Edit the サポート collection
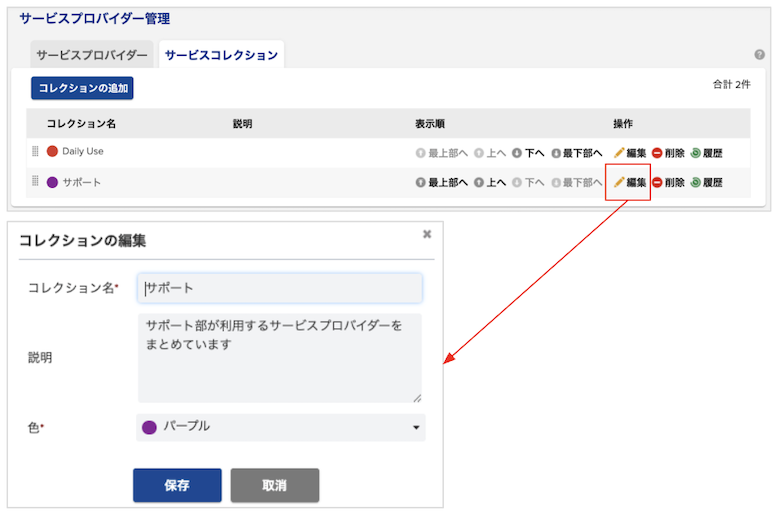This screenshot has width=779, height=514. click(x=630, y=182)
